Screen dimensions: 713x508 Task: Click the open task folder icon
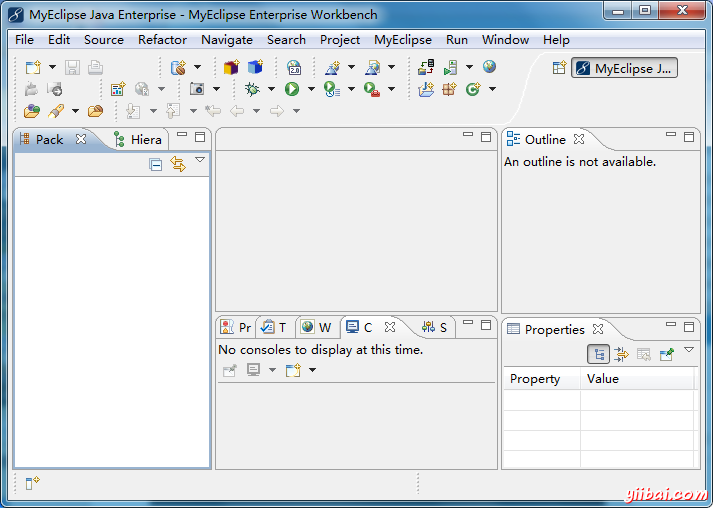95,111
